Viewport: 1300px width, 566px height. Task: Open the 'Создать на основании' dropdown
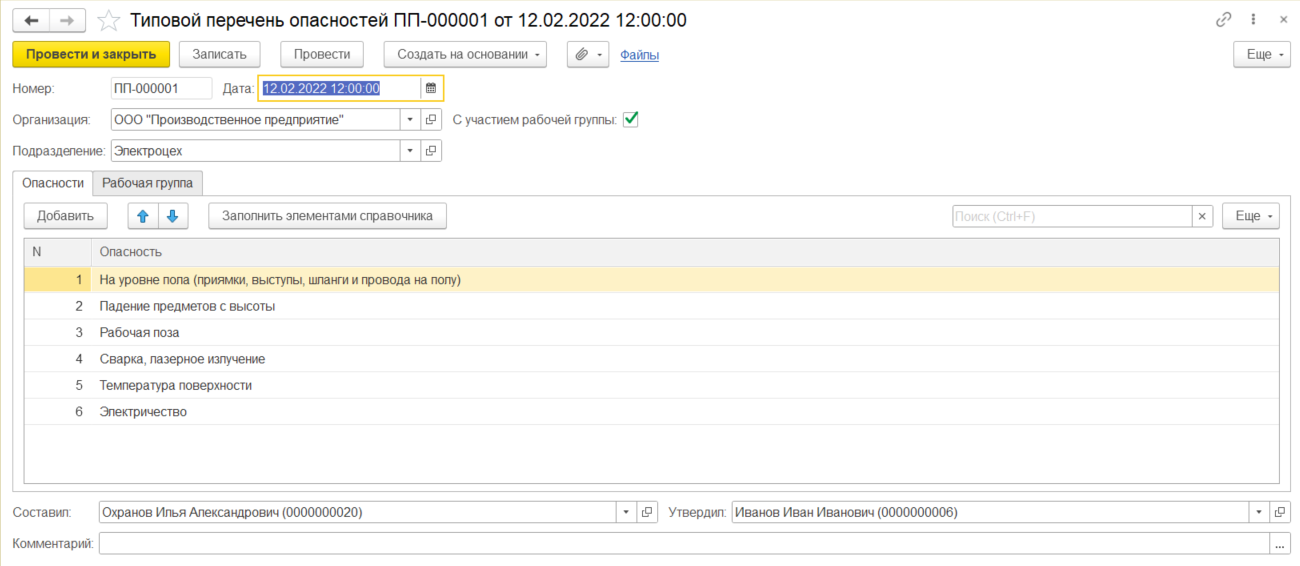click(465, 55)
